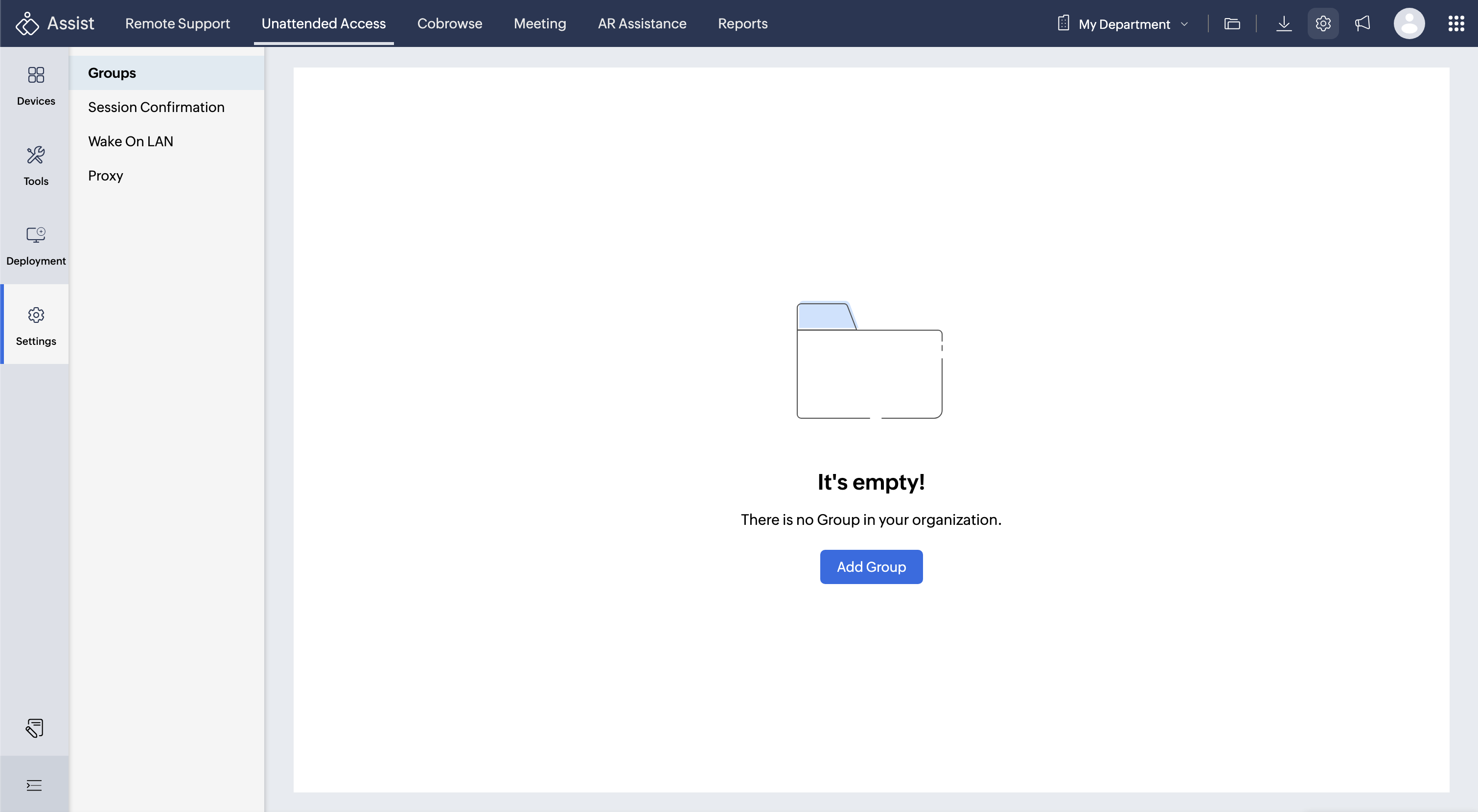The height and width of the screenshot is (812, 1478).
Task: Click the announcements megaphone icon
Action: tap(1363, 23)
